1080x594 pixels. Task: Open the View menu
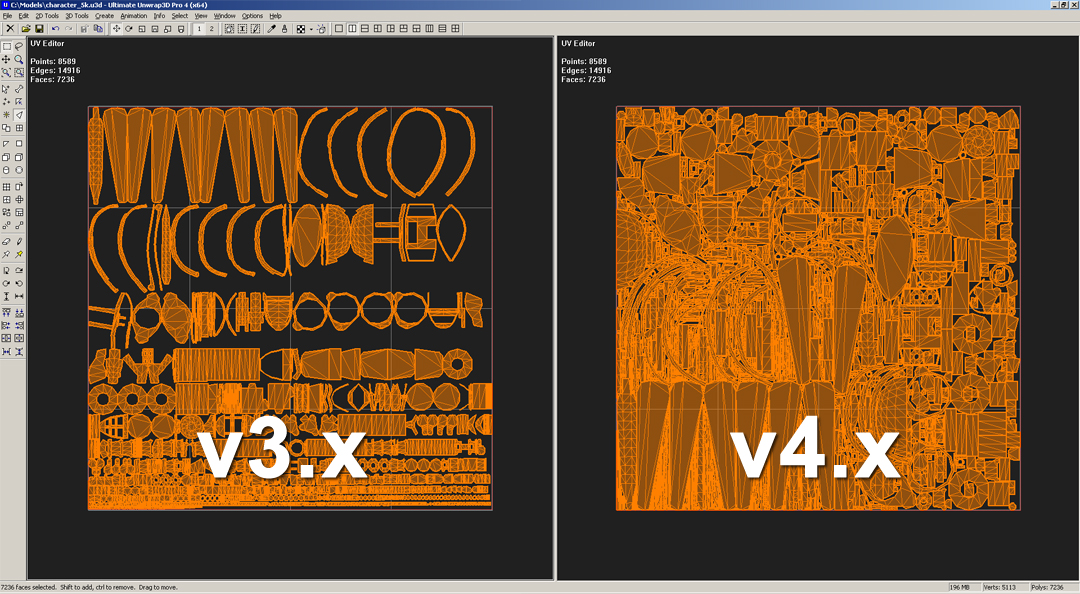(200, 16)
